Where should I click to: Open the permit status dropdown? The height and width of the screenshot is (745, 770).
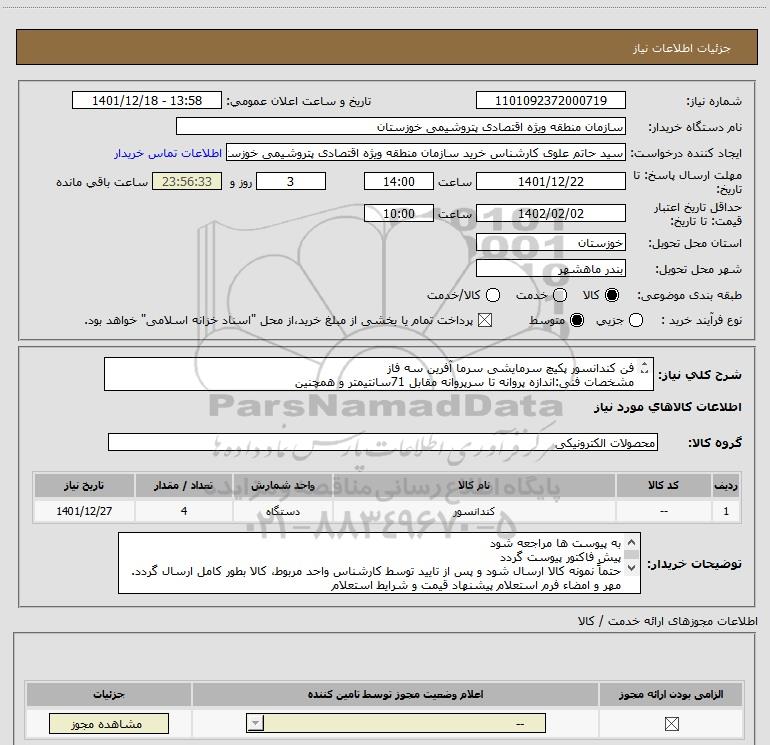point(396,723)
